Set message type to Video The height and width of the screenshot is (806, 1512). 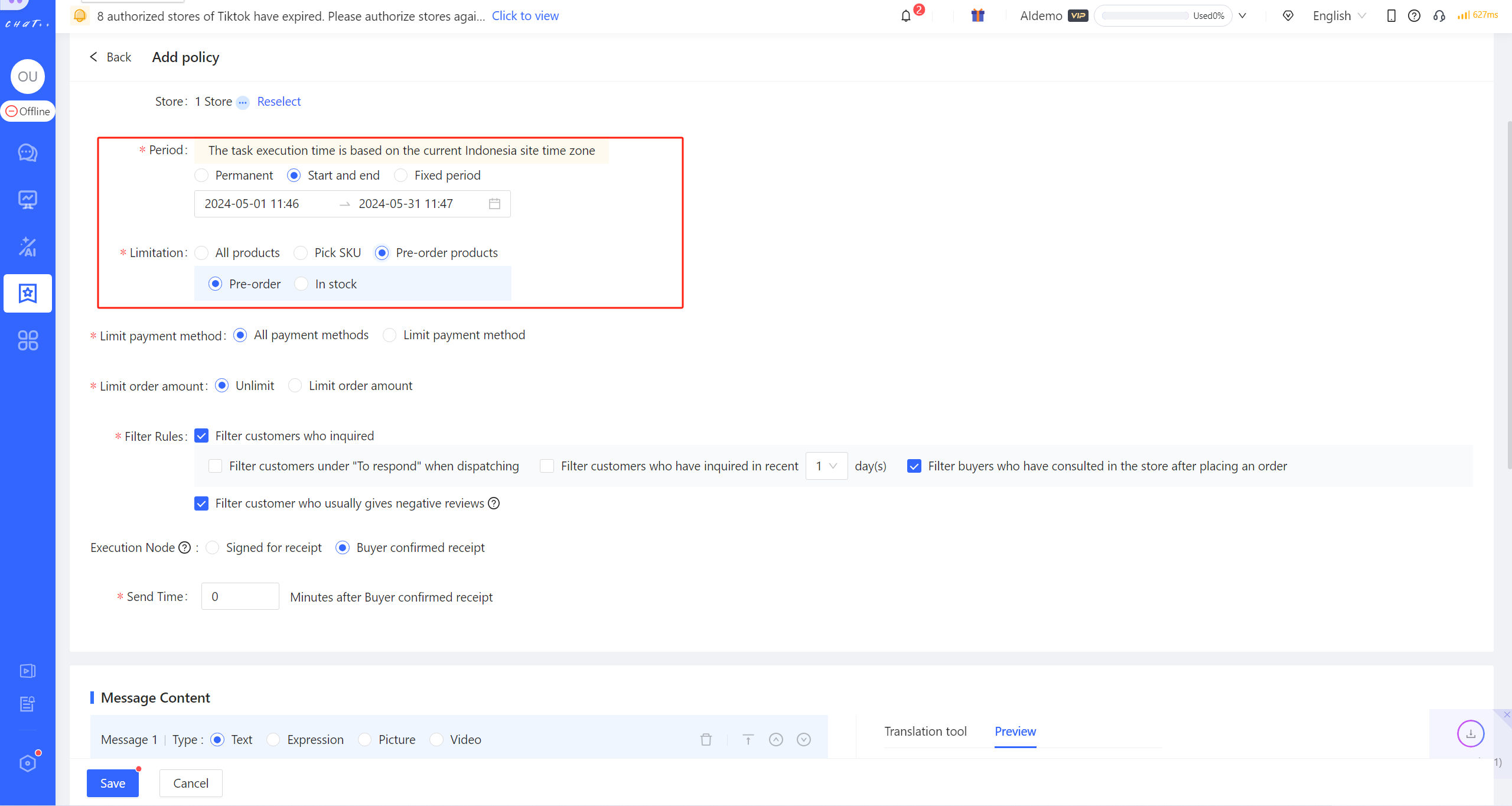(x=436, y=740)
